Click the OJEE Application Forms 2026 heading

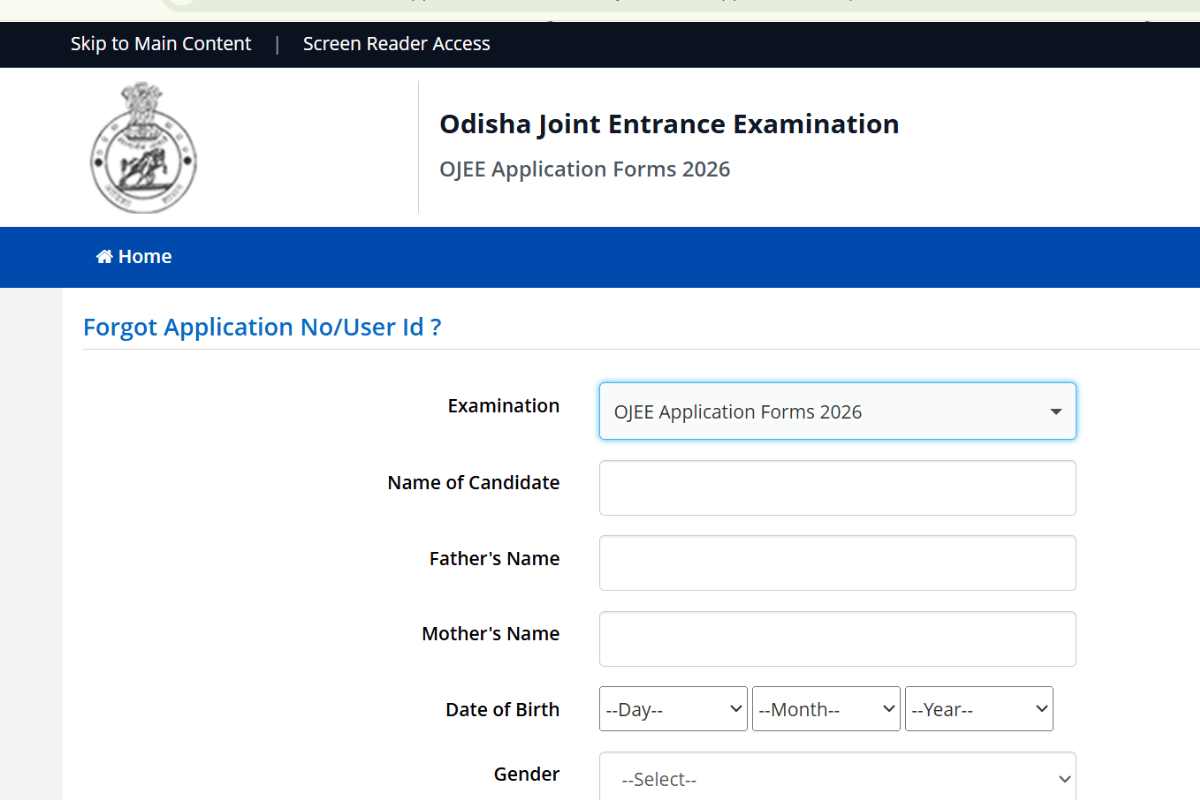point(585,169)
